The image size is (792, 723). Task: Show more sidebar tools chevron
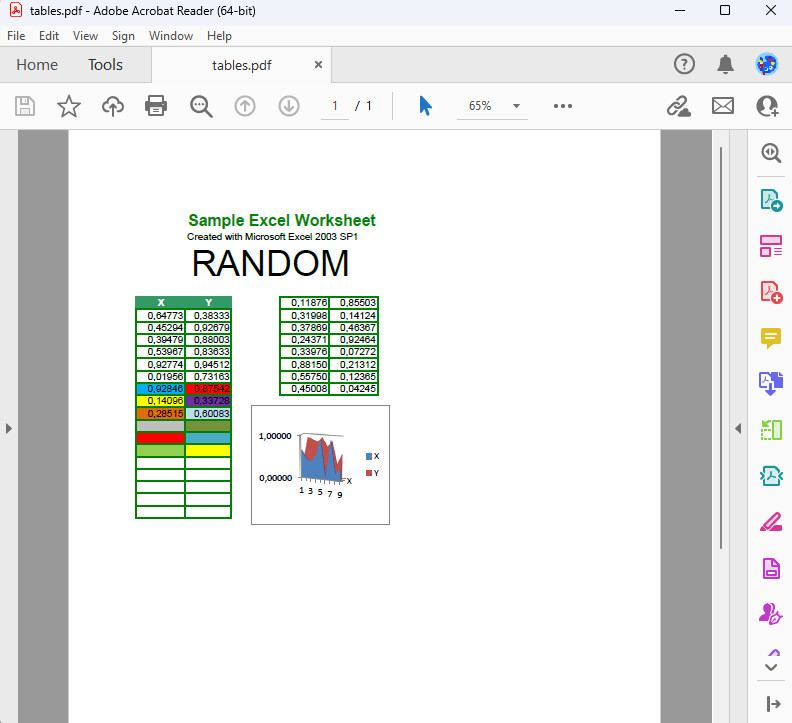click(x=771, y=667)
